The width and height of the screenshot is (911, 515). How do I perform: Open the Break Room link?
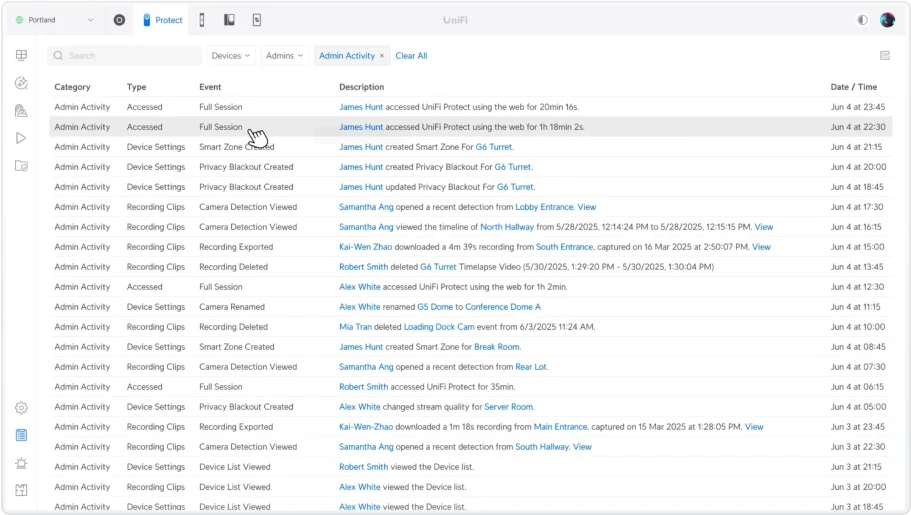click(497, 347)
